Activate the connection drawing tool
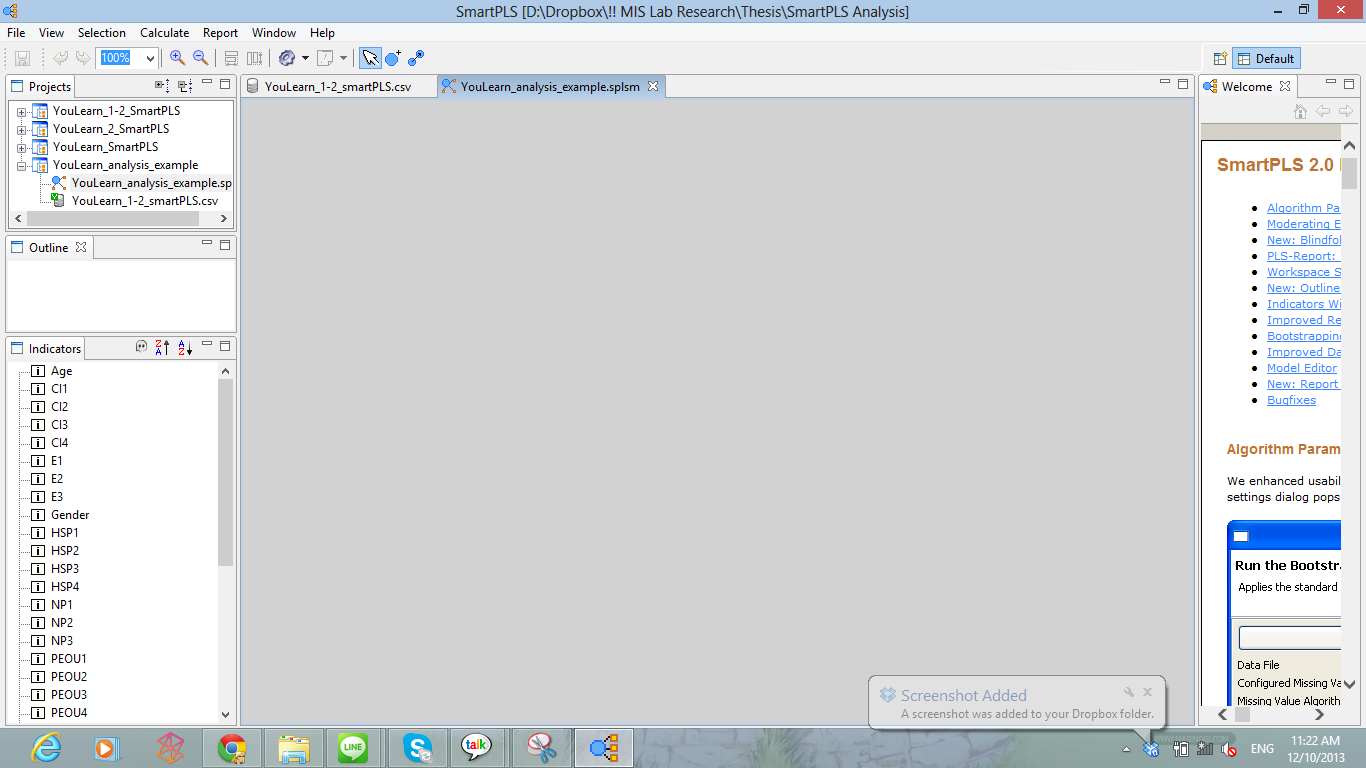1366x768 pixels. click(416, 58)
